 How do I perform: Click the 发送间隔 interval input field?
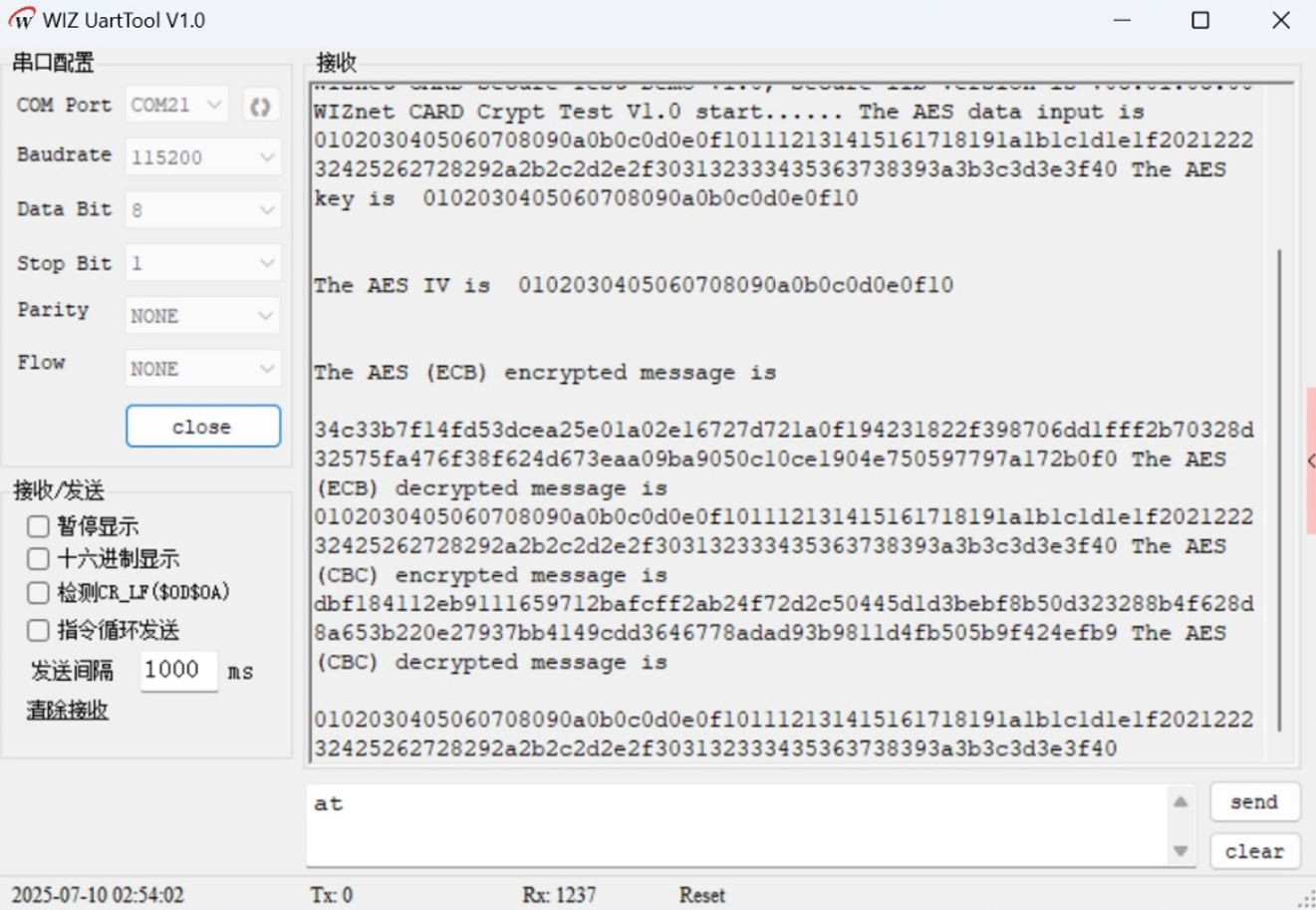[x=177, y=669]
